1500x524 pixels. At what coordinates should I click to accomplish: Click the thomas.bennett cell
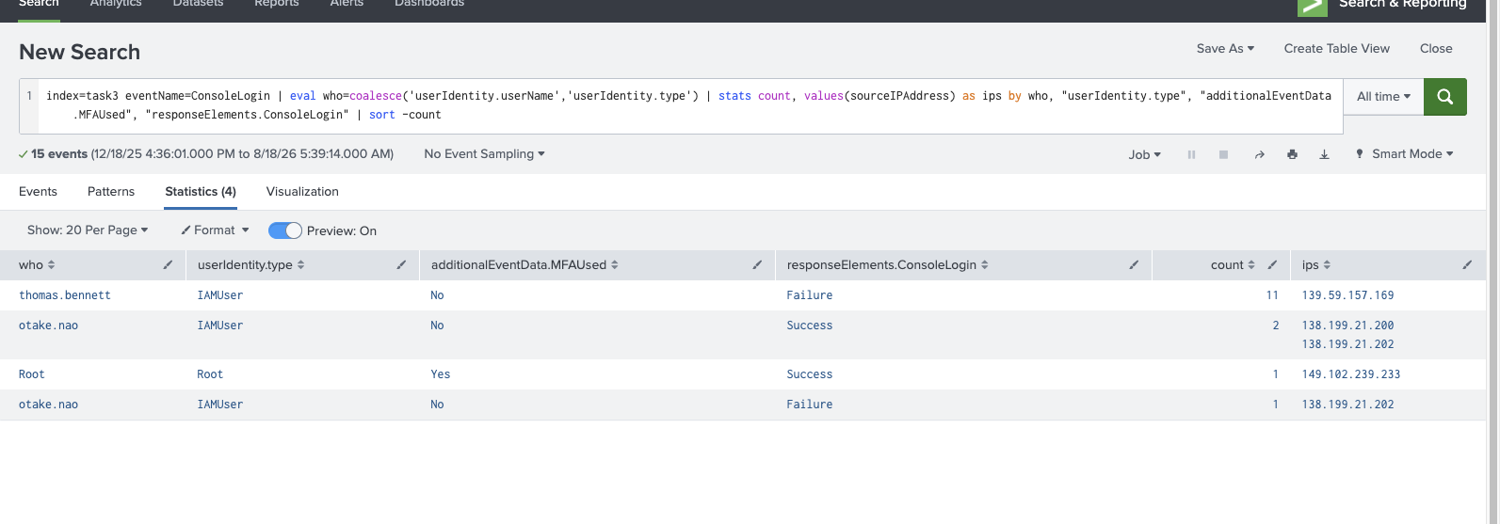point(65,295)
